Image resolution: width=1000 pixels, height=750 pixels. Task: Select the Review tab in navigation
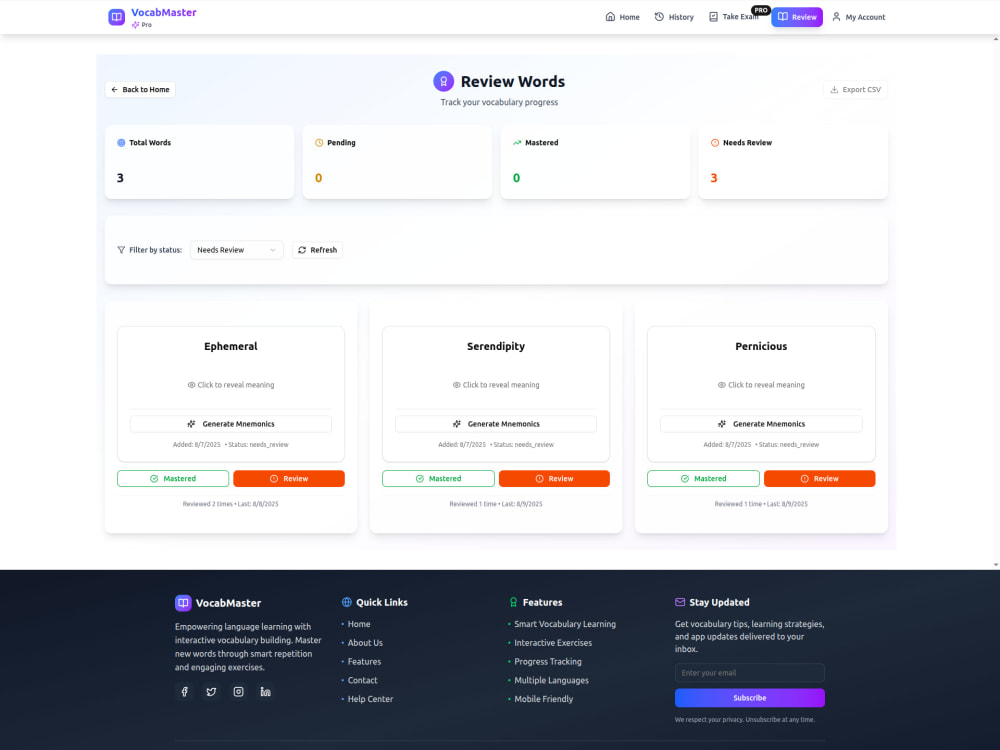[797, 17]
